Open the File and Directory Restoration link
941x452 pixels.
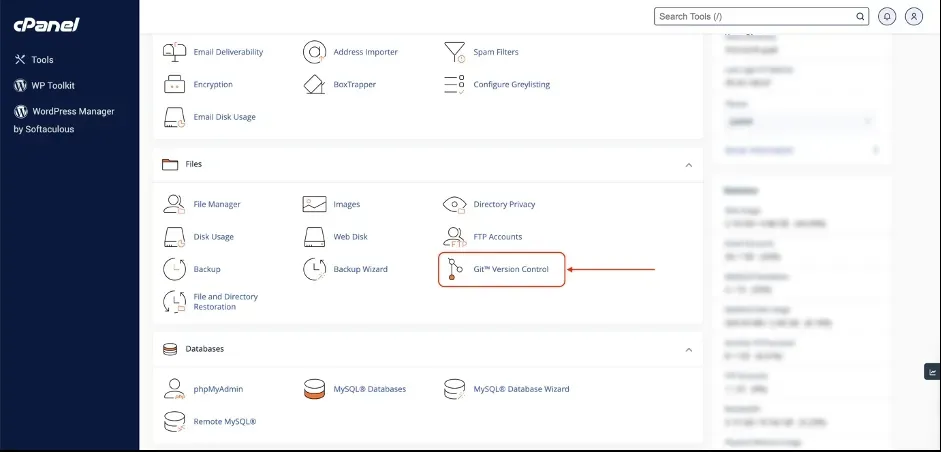(x=225, y=301)
